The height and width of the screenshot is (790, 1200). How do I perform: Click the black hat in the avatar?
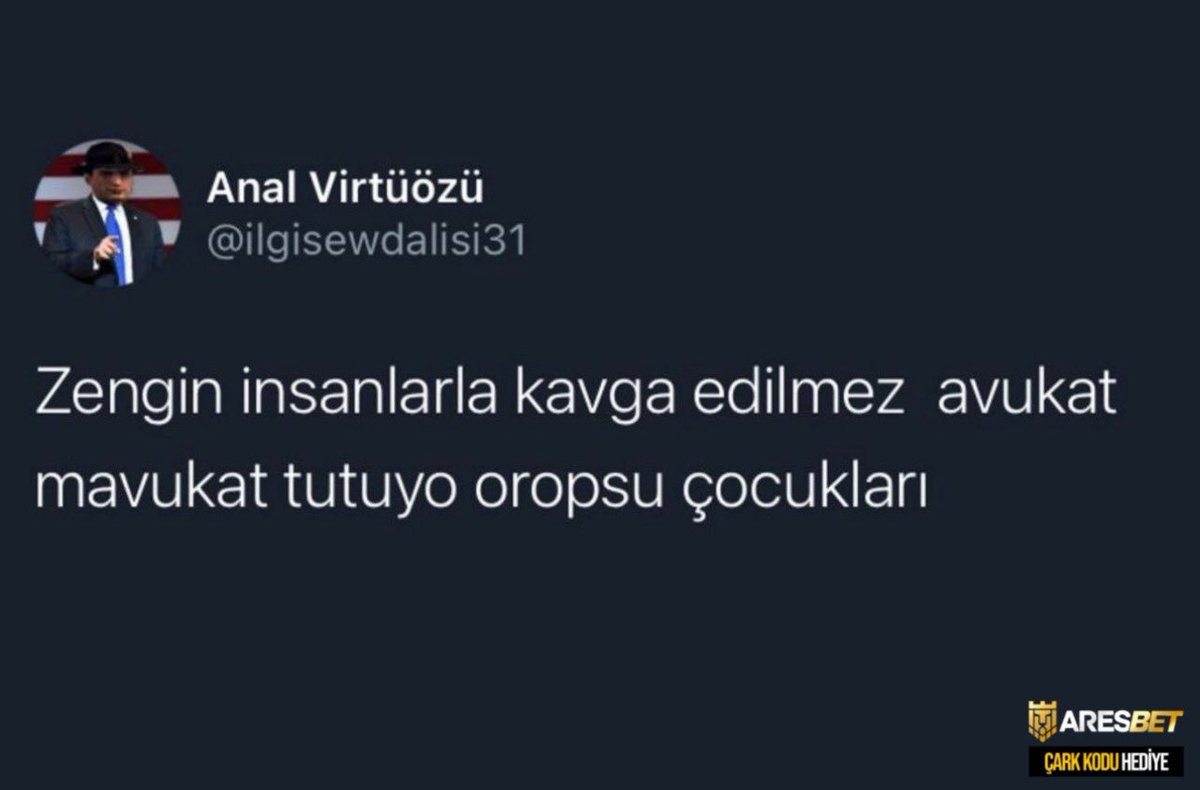coord(106,157)
